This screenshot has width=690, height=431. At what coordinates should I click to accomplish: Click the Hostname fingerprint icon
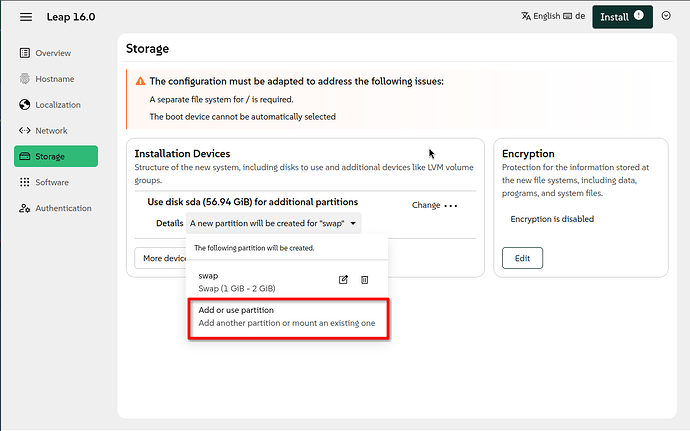25,79
